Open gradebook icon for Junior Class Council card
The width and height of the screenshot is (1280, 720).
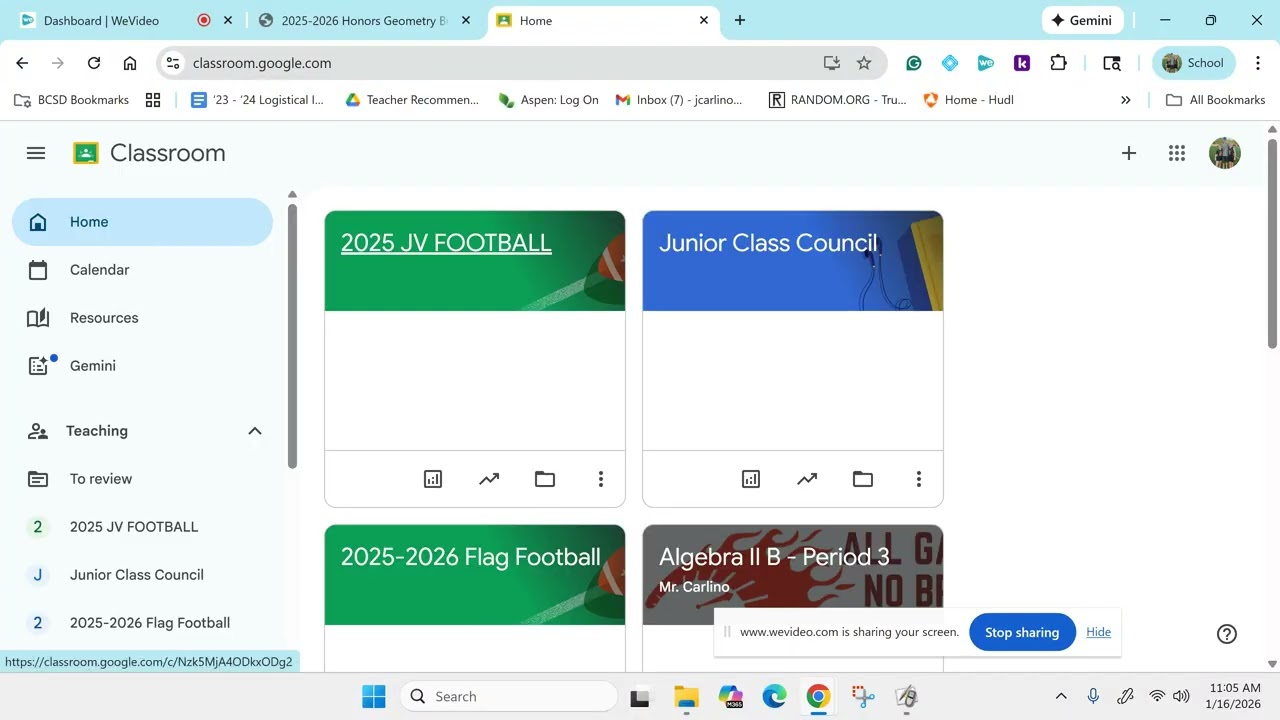(751, 479)
